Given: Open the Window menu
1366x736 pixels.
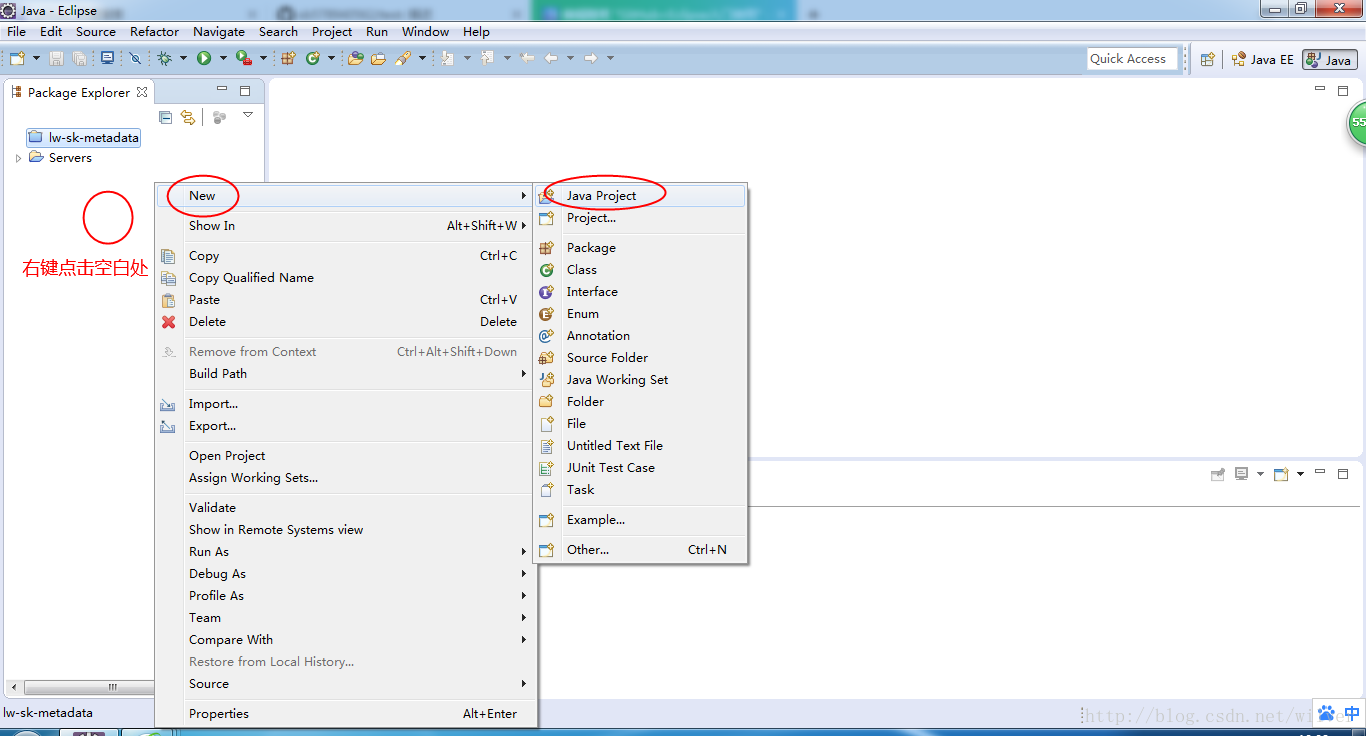Looking at the screenshot, I should pyautogui.click(x=425, y=31).
